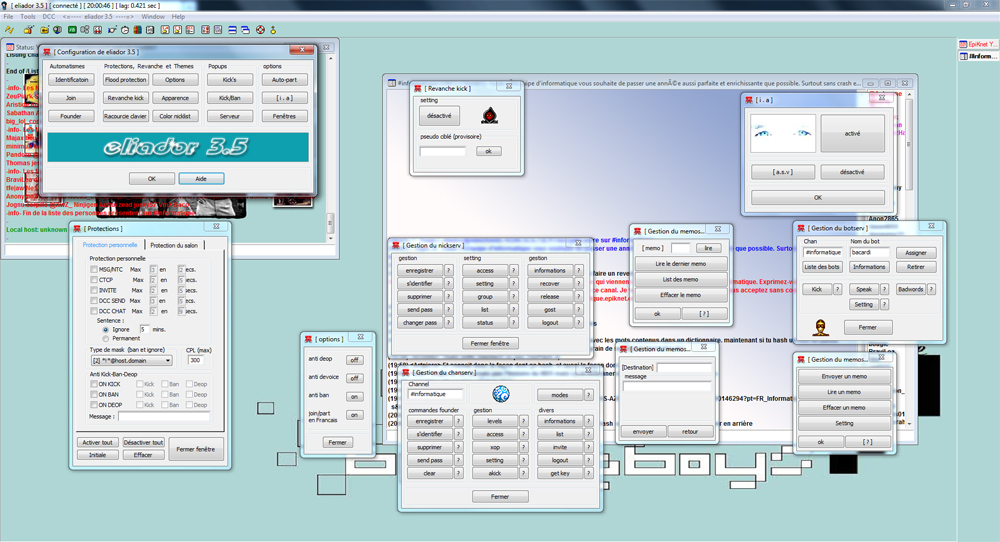This screenshot has height=542, width=1000.
Task: Click the Flood protection button
Action: [x=125, y=79]
